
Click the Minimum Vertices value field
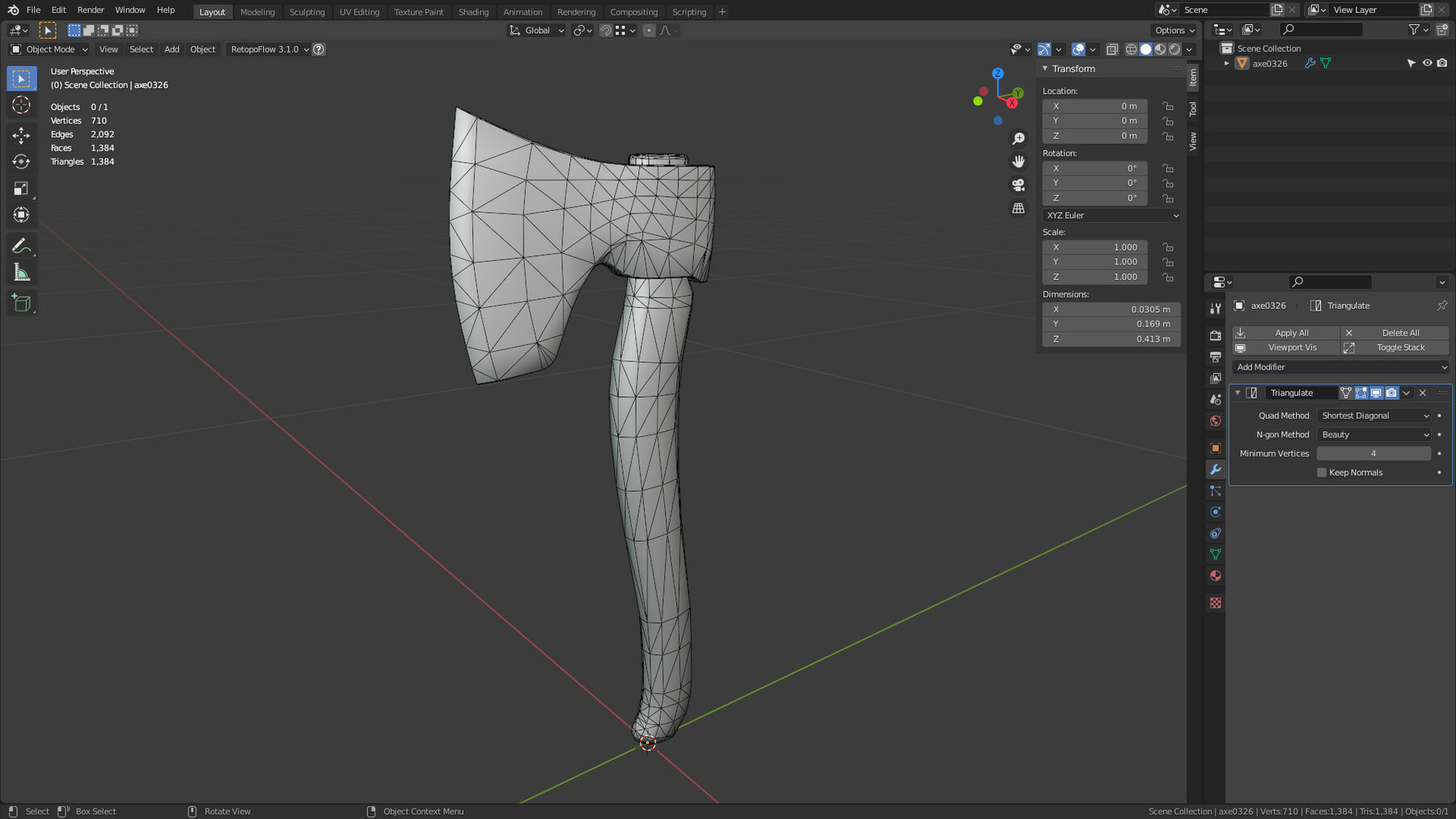click(1373, 453)
